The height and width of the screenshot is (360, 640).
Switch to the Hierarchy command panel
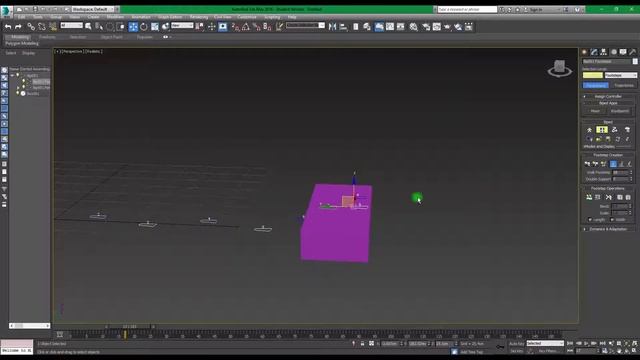coord(603,52)
